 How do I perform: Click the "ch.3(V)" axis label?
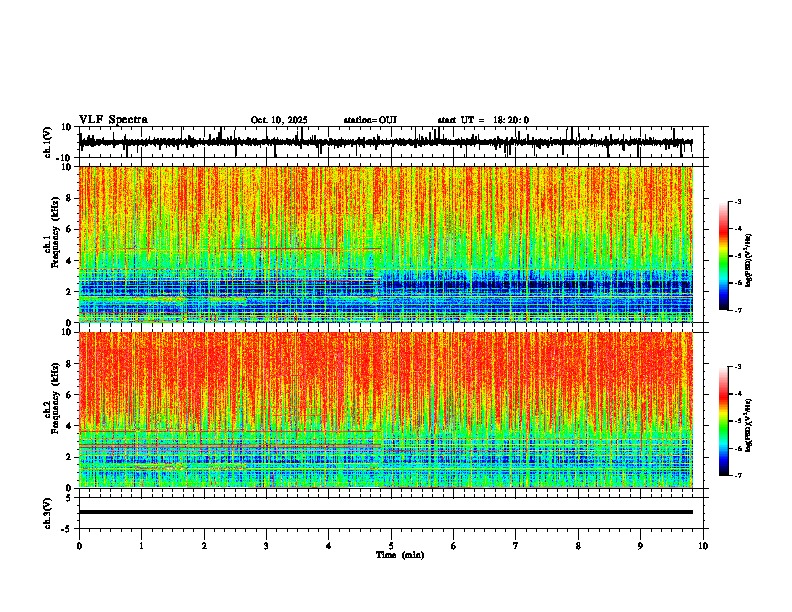pos(48,513)
